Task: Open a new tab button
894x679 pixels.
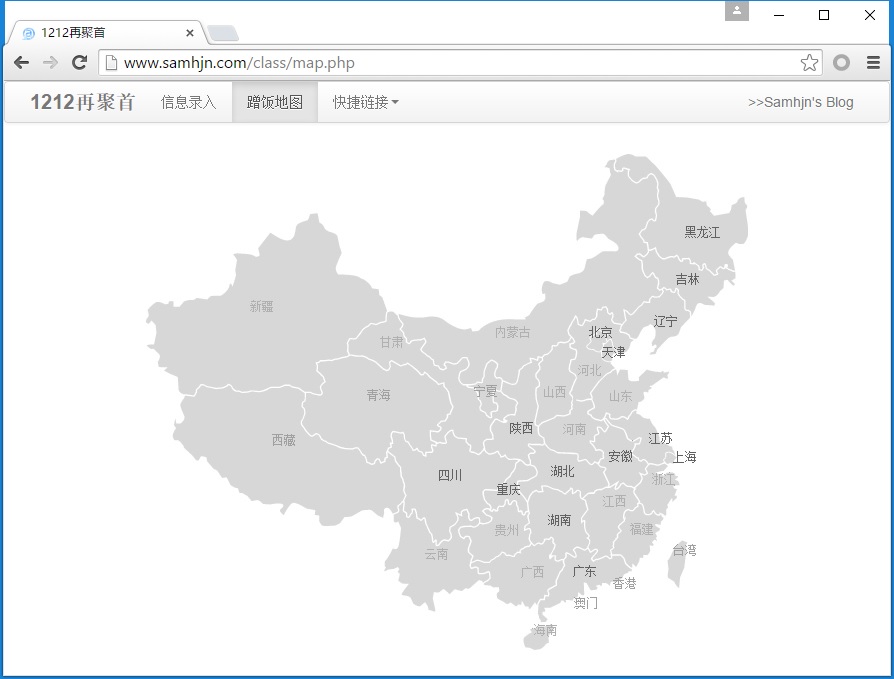Action: [223, 34]
